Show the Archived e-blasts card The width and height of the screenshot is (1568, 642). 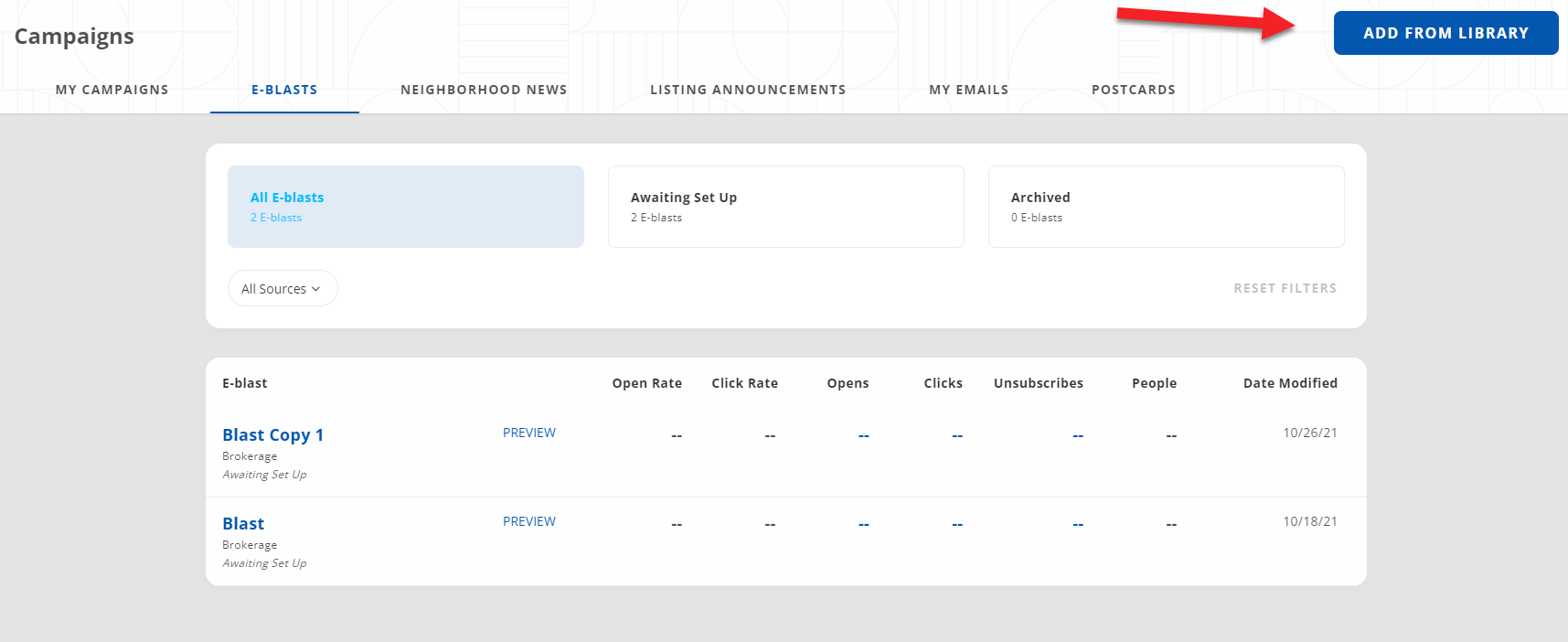coord(1166,207)
